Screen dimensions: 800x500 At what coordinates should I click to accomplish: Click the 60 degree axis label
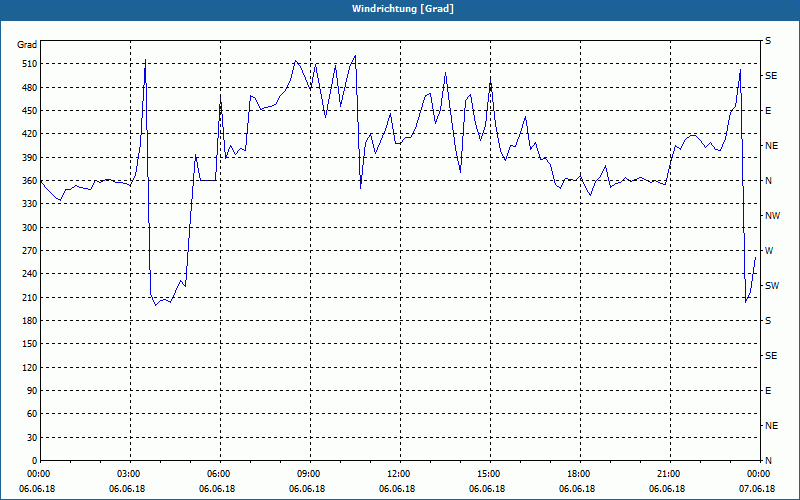(31, 414)
